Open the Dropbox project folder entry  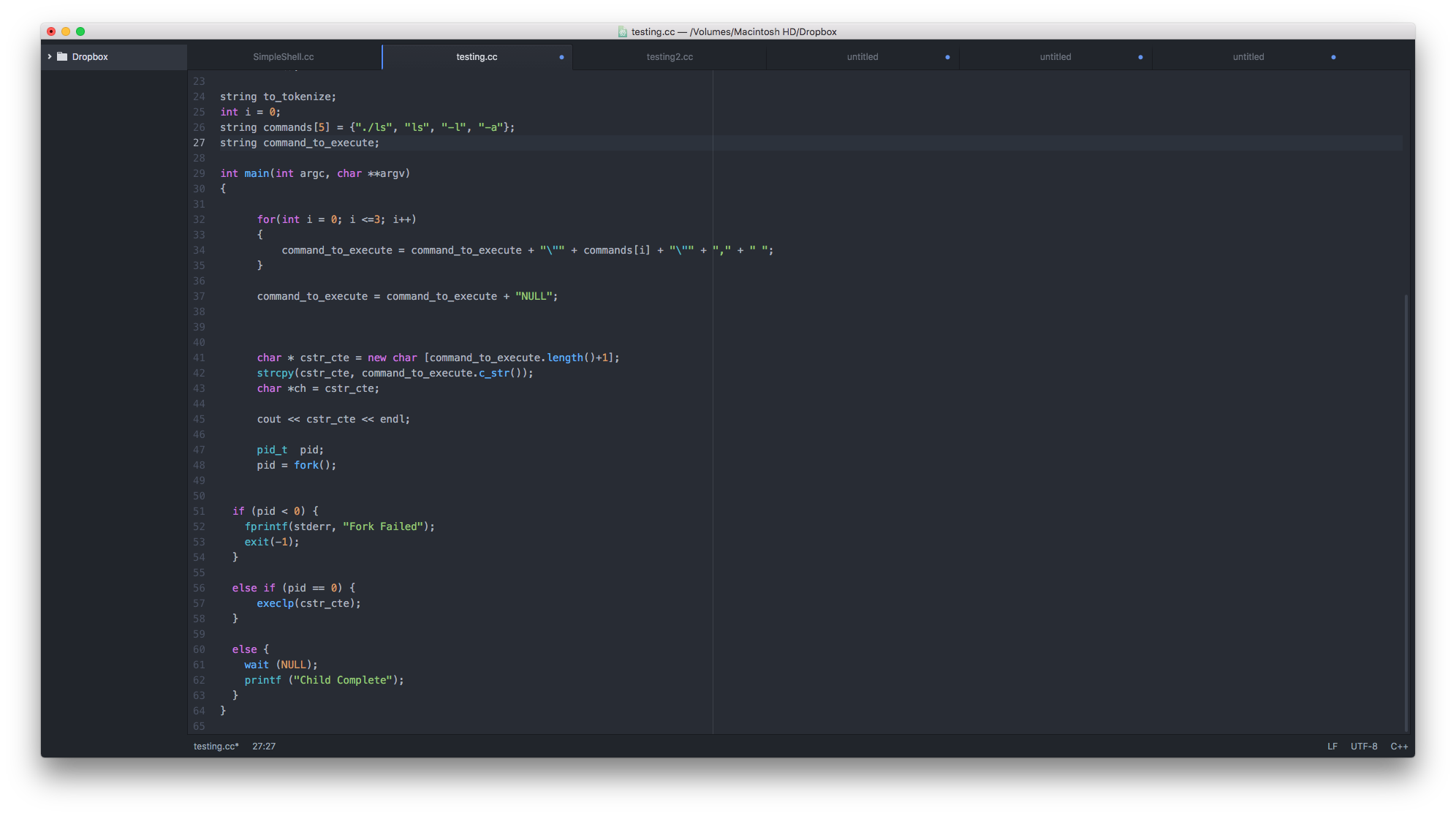pos(114,56)
